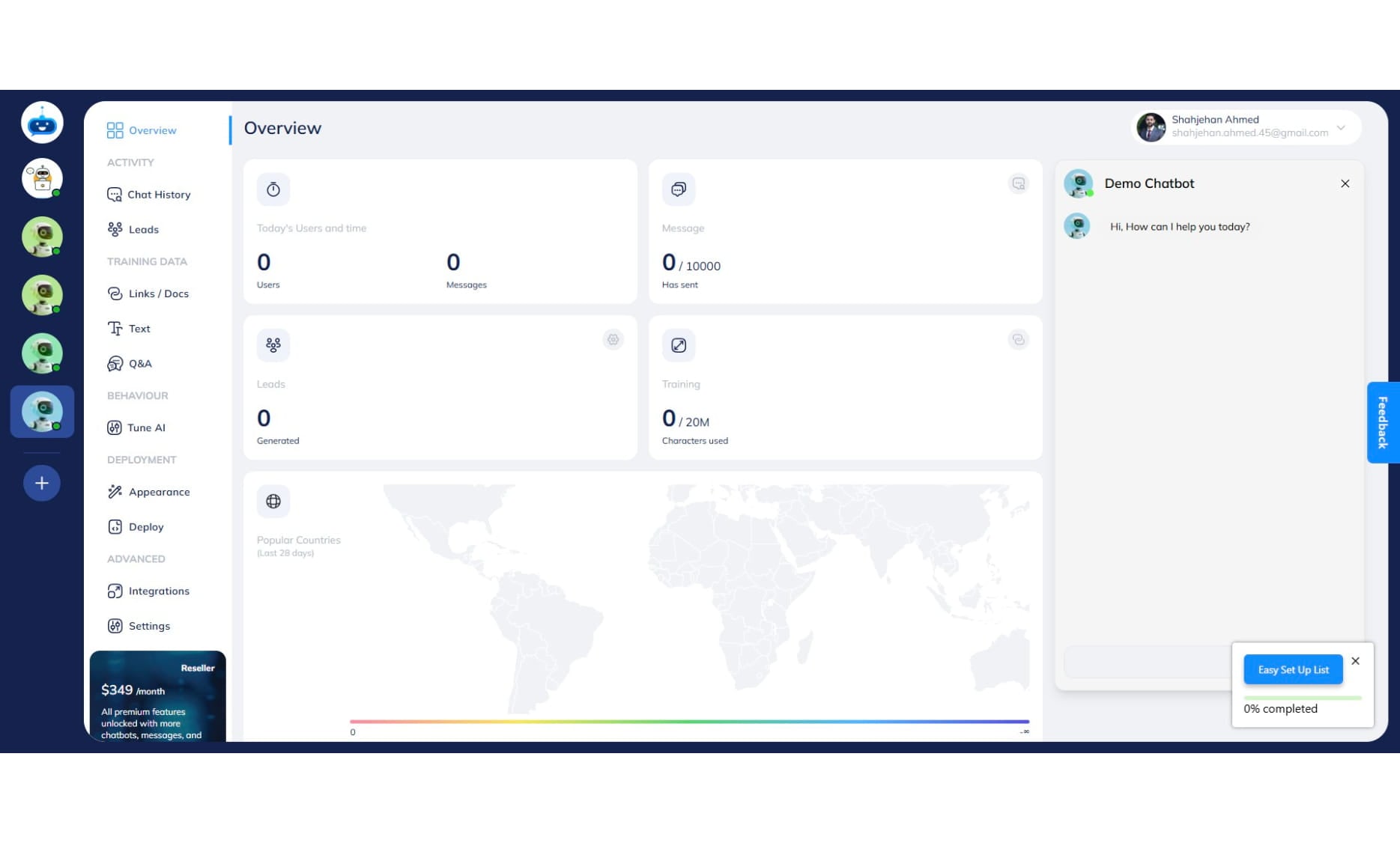1400x843 pixels.
Task: Open the Deploy section
Action: [x=145, y=526]
